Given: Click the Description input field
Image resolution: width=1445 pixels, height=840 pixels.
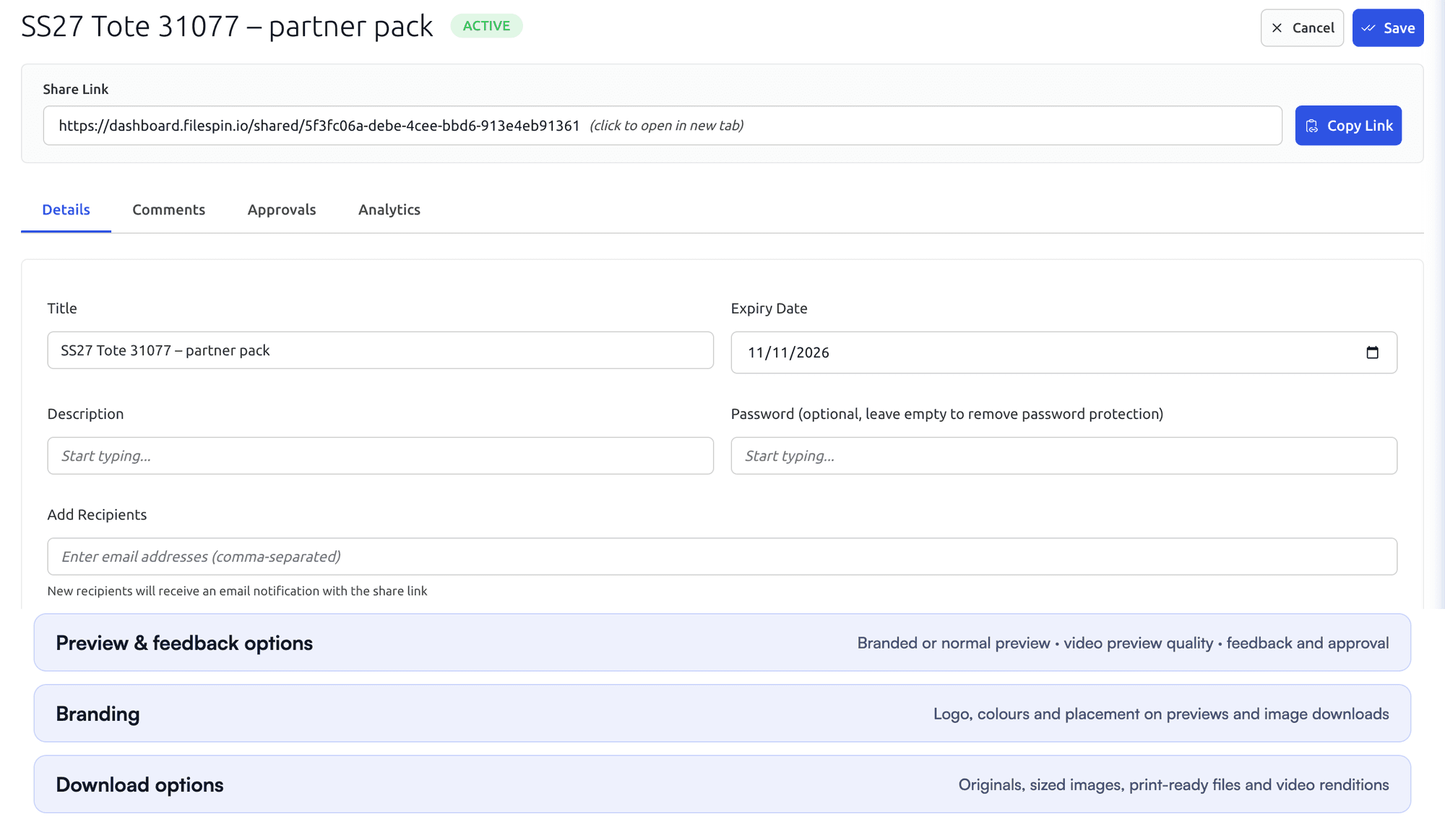Looking at the screenshot, I should click(380, 456).
